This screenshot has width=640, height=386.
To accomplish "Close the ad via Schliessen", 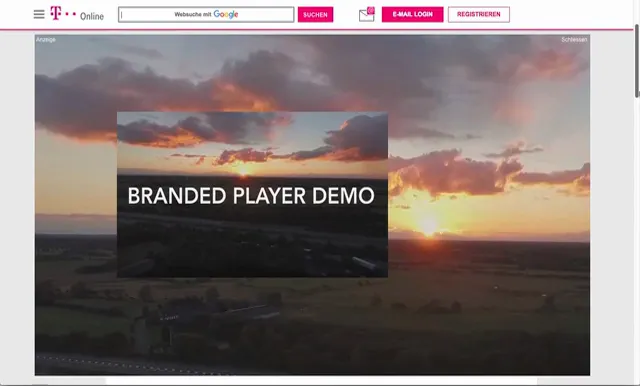I will click(574, 40).
